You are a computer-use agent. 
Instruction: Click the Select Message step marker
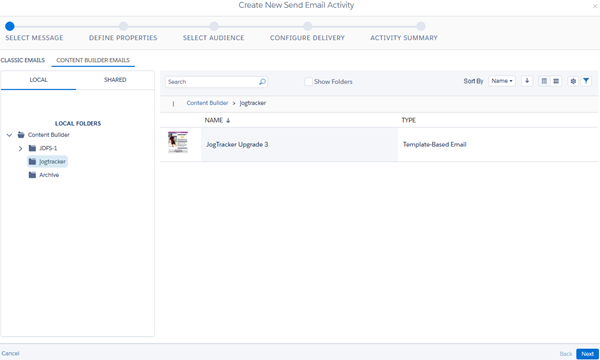10,26
